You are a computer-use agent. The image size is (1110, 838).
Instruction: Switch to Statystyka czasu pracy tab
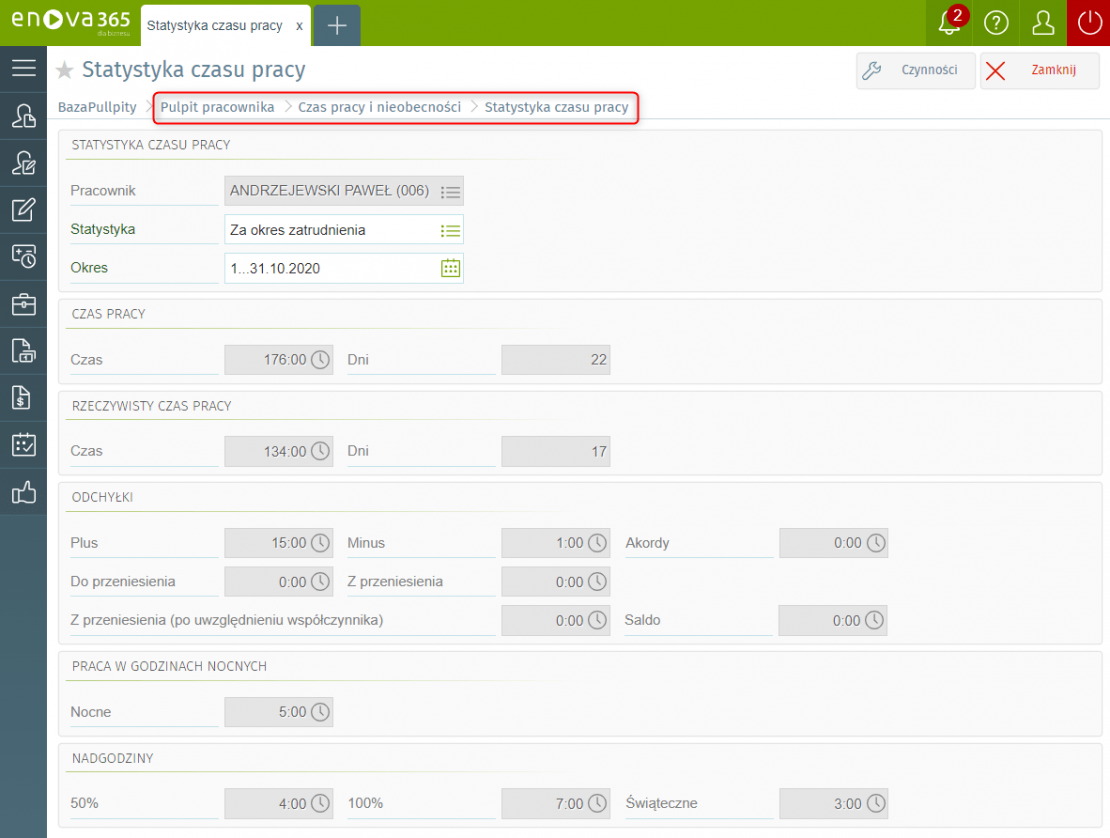click(214, 25)
